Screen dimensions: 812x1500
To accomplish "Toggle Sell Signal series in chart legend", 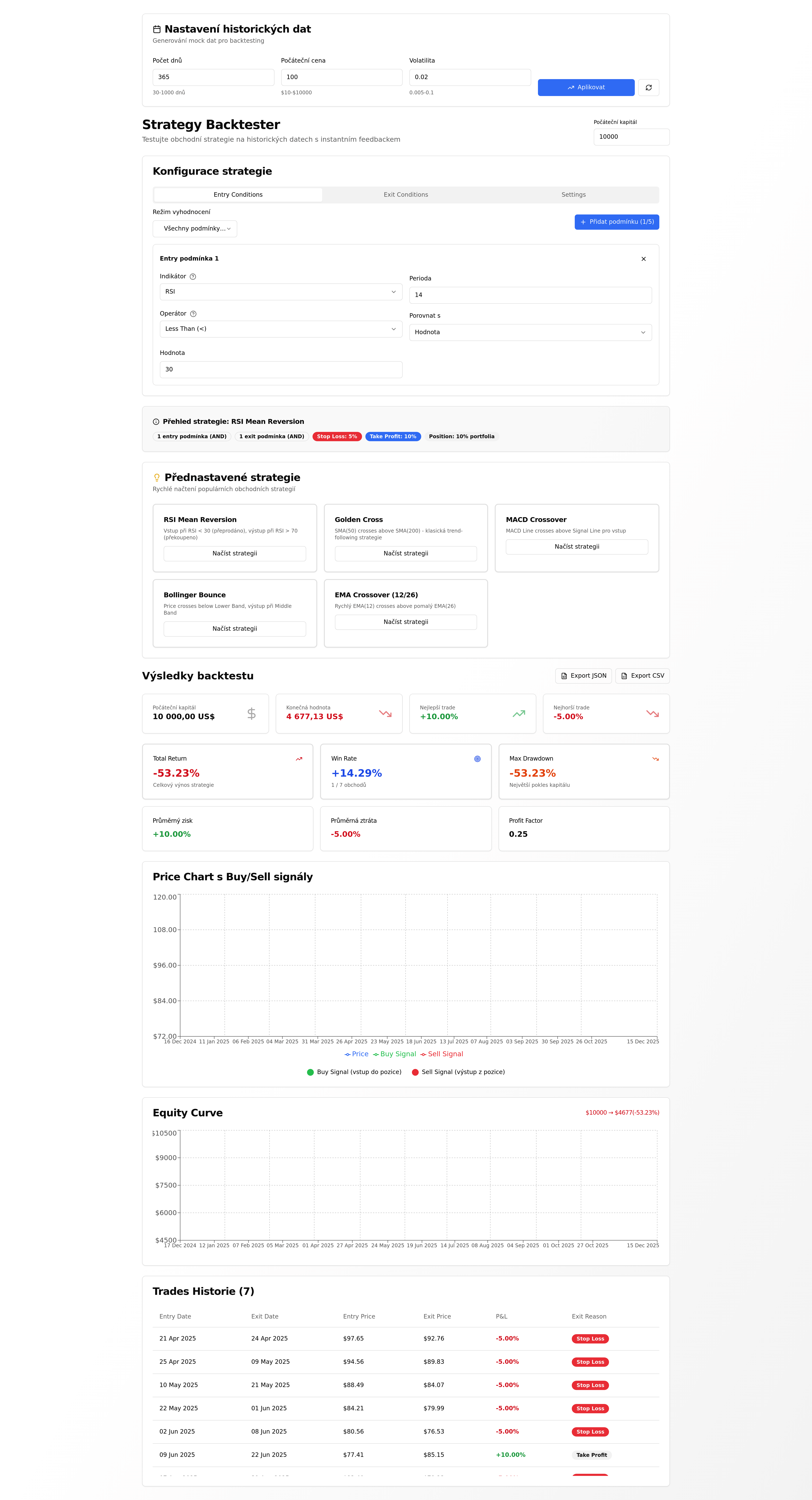I will pyautogui.click(x=442, y=1054).
